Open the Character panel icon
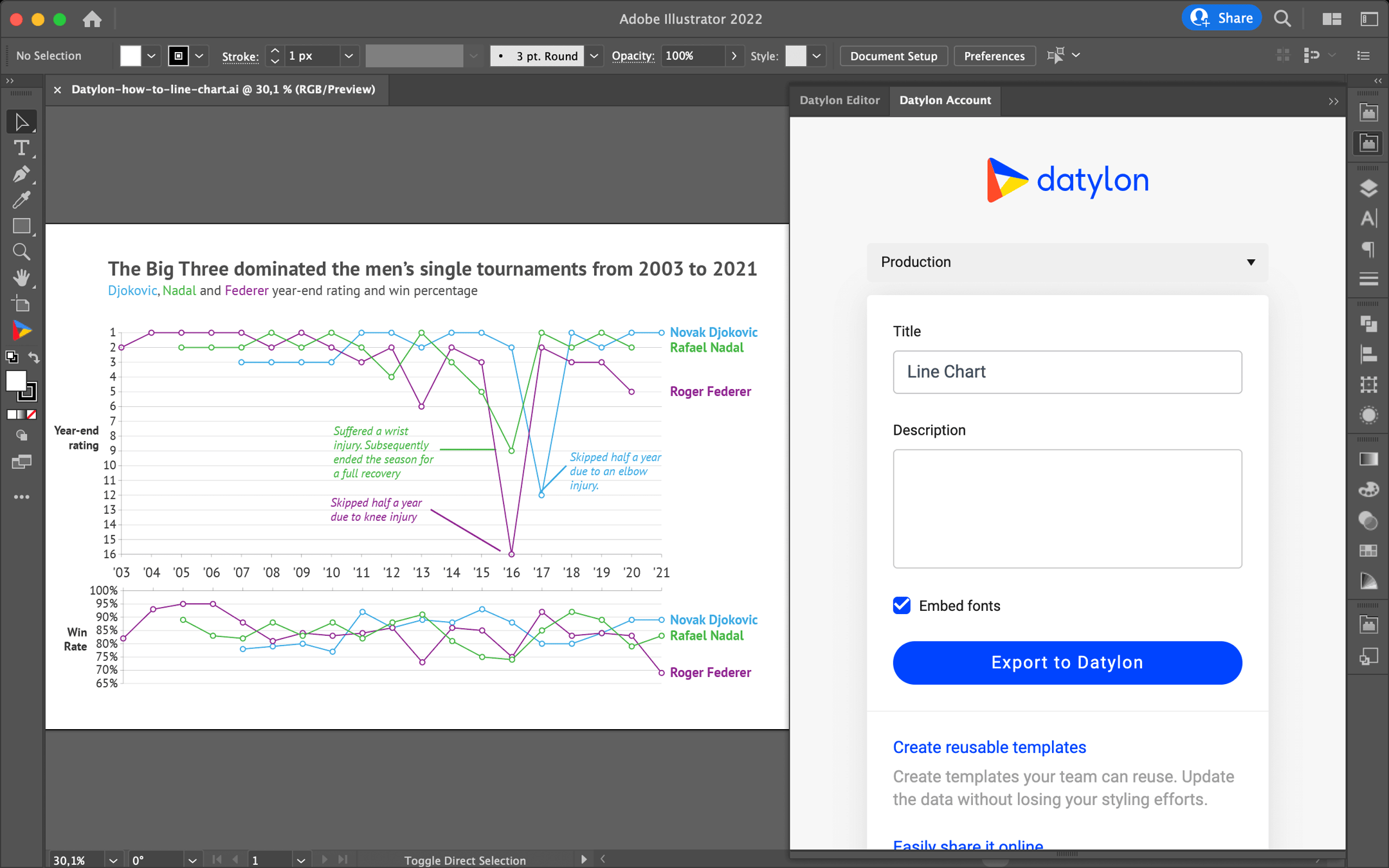 click(x=1368, y=218)
